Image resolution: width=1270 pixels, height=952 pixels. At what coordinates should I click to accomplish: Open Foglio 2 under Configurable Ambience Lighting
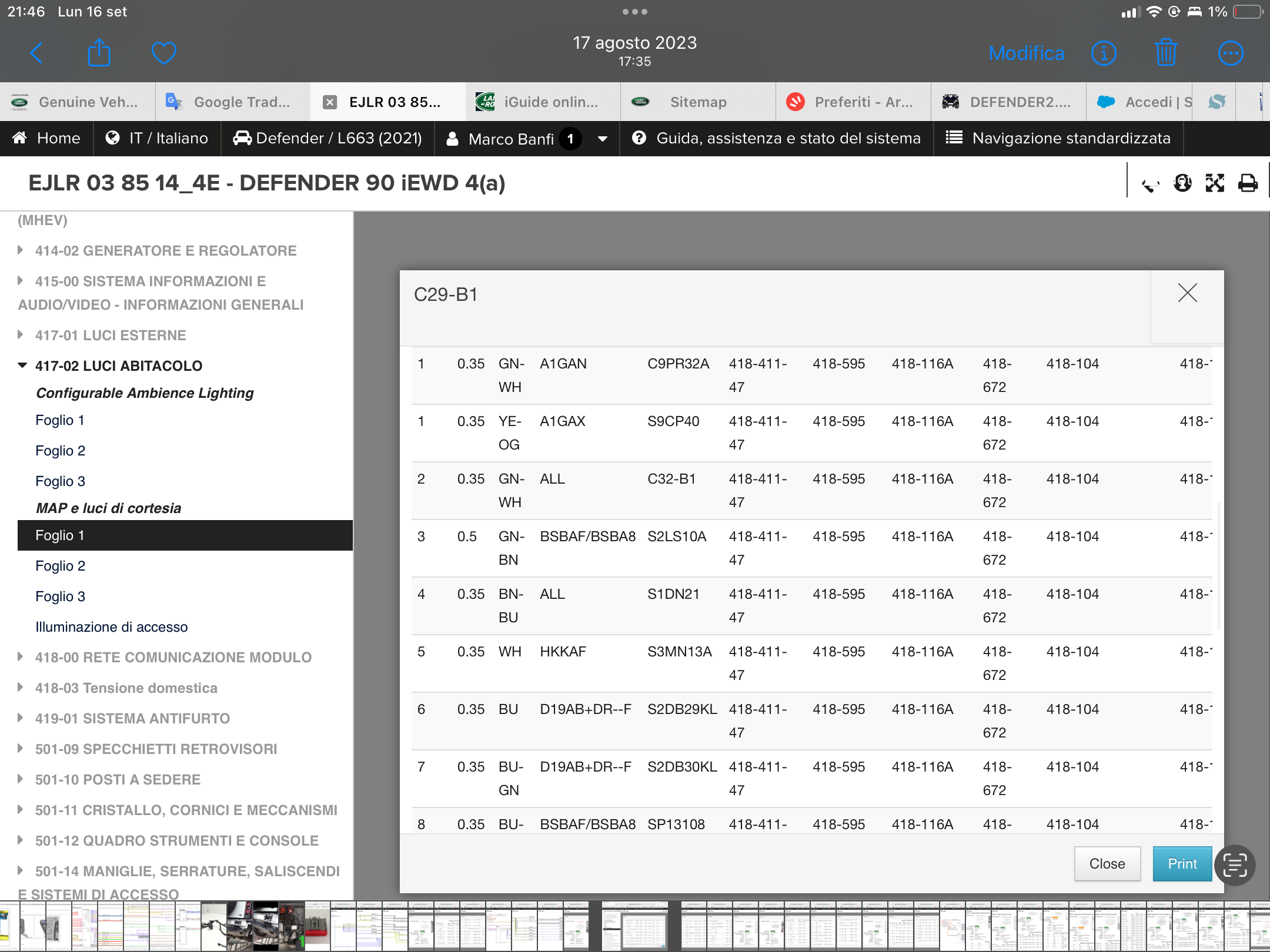pyautogui.click(x=61, y=451)
